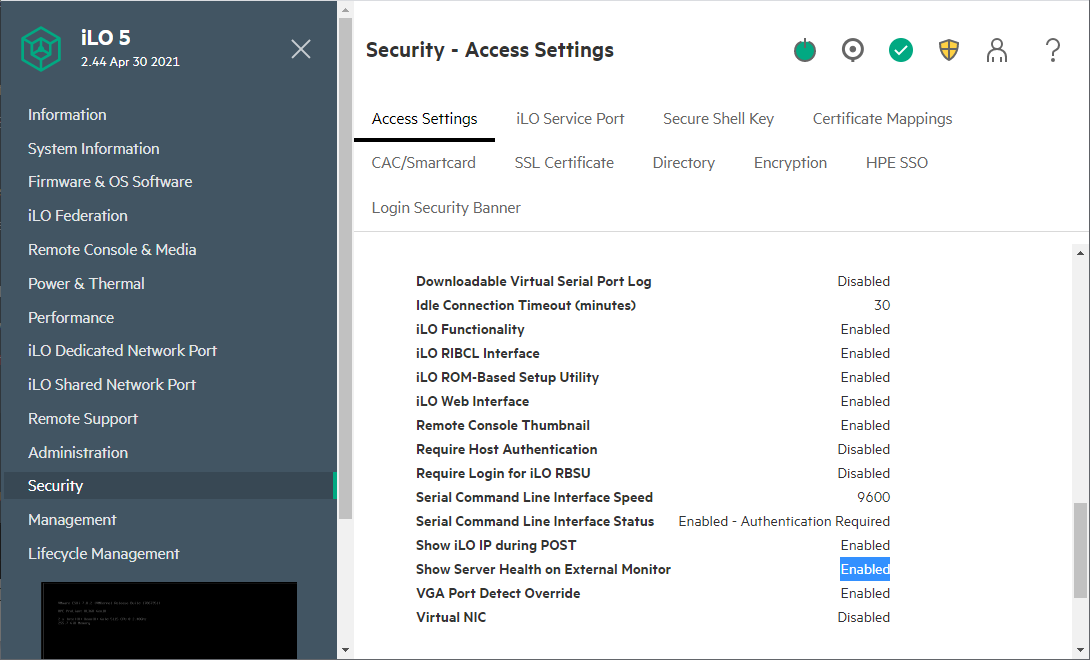Screen dimensions: 1090x660
Task: Click the 'iLO Functionality' label
Action: (x=470, y=330)
